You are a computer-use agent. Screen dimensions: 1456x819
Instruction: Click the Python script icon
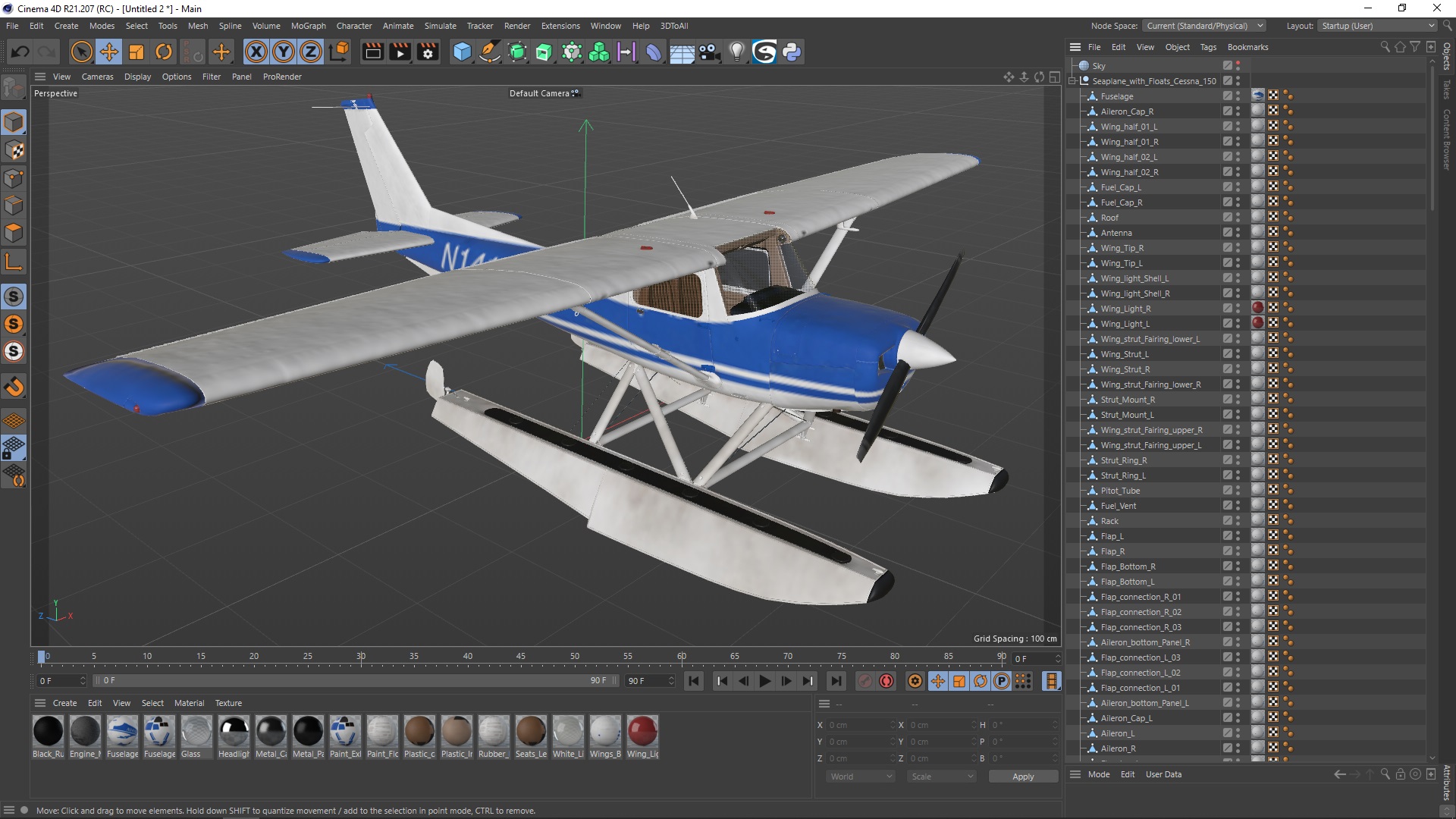click(x=792, y=52)
